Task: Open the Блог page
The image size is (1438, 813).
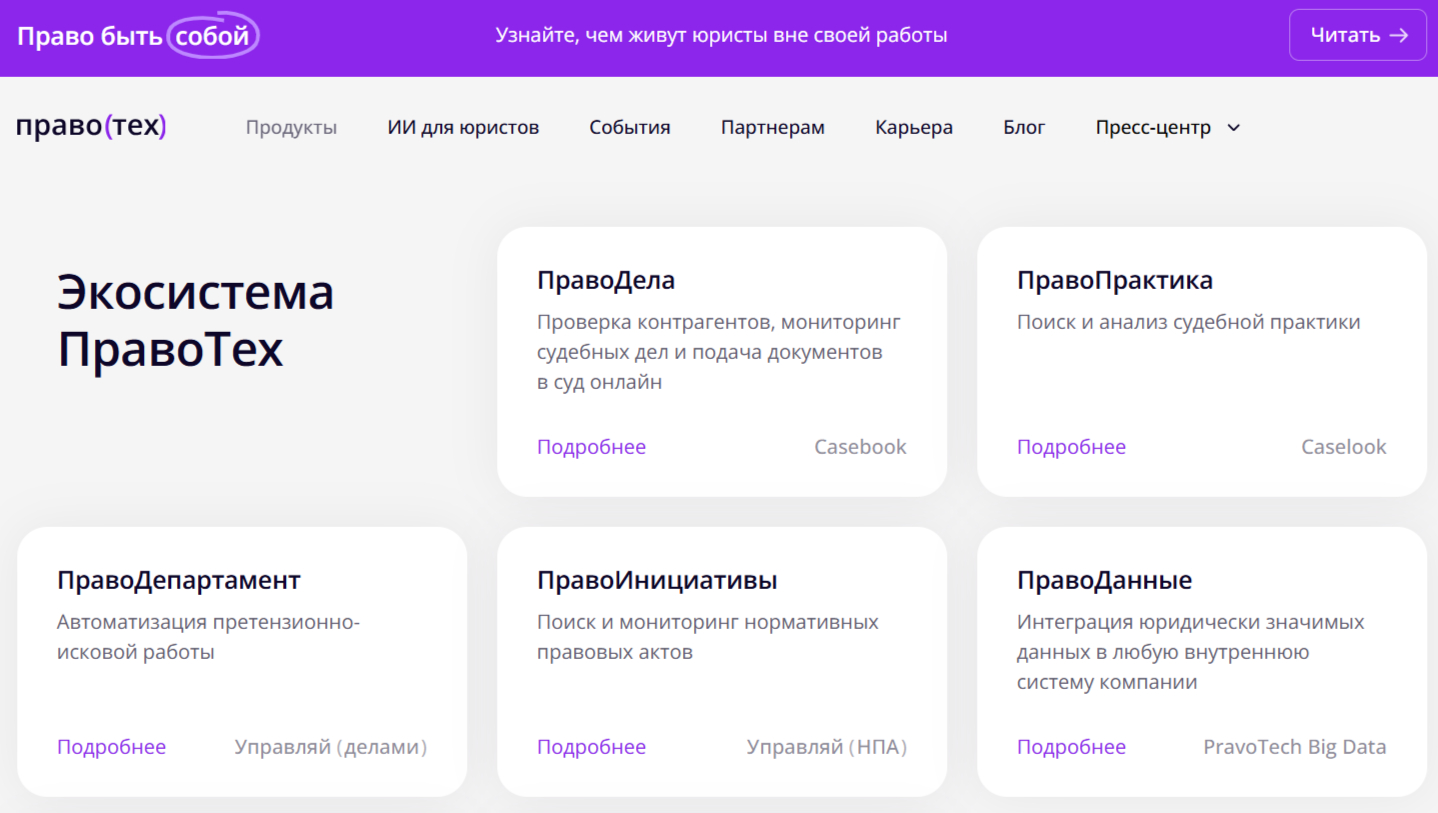Action: (x=1024, y=128)
